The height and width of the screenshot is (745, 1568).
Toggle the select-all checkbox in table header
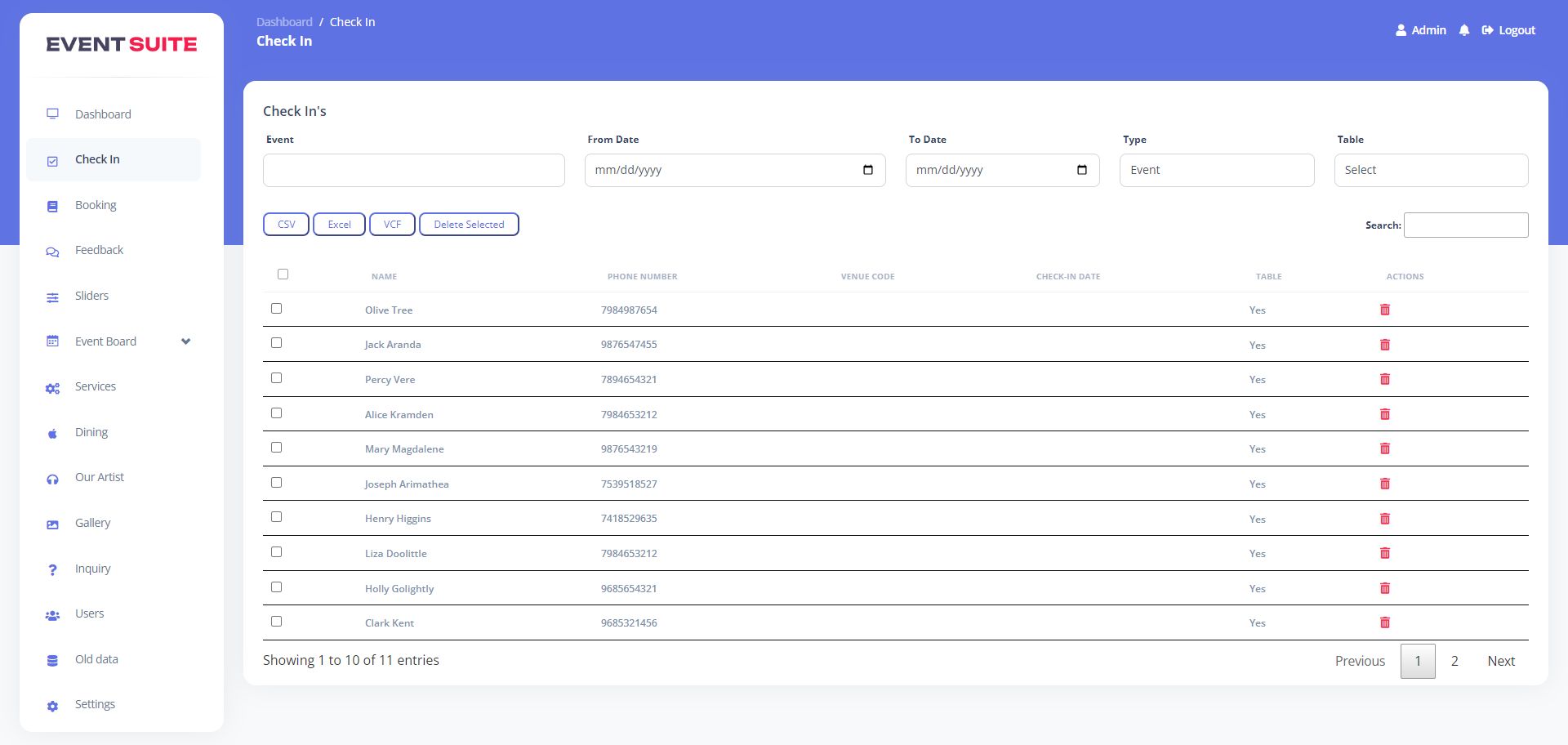tap(283, 274)
